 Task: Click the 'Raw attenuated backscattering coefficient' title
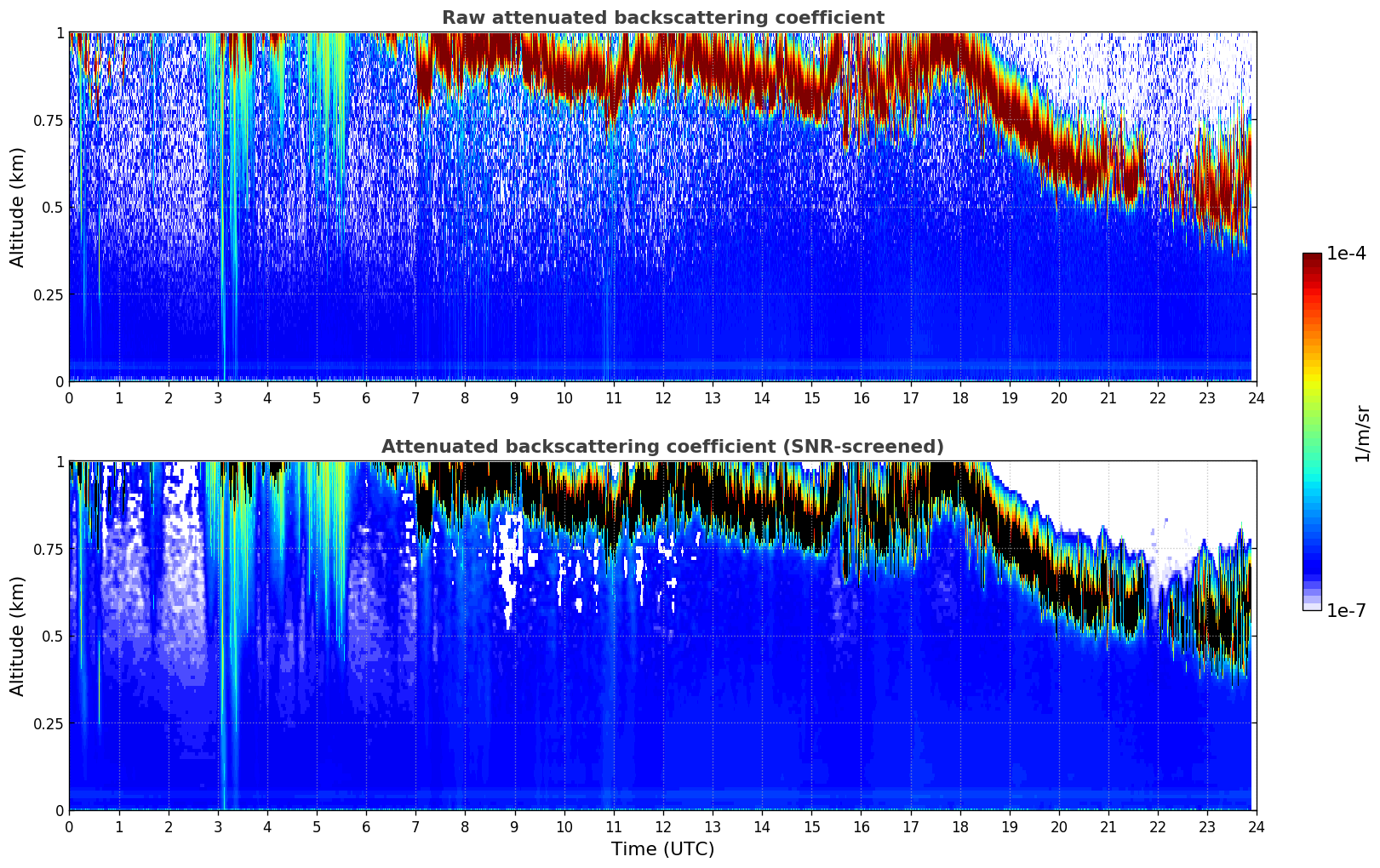point(662,18)
